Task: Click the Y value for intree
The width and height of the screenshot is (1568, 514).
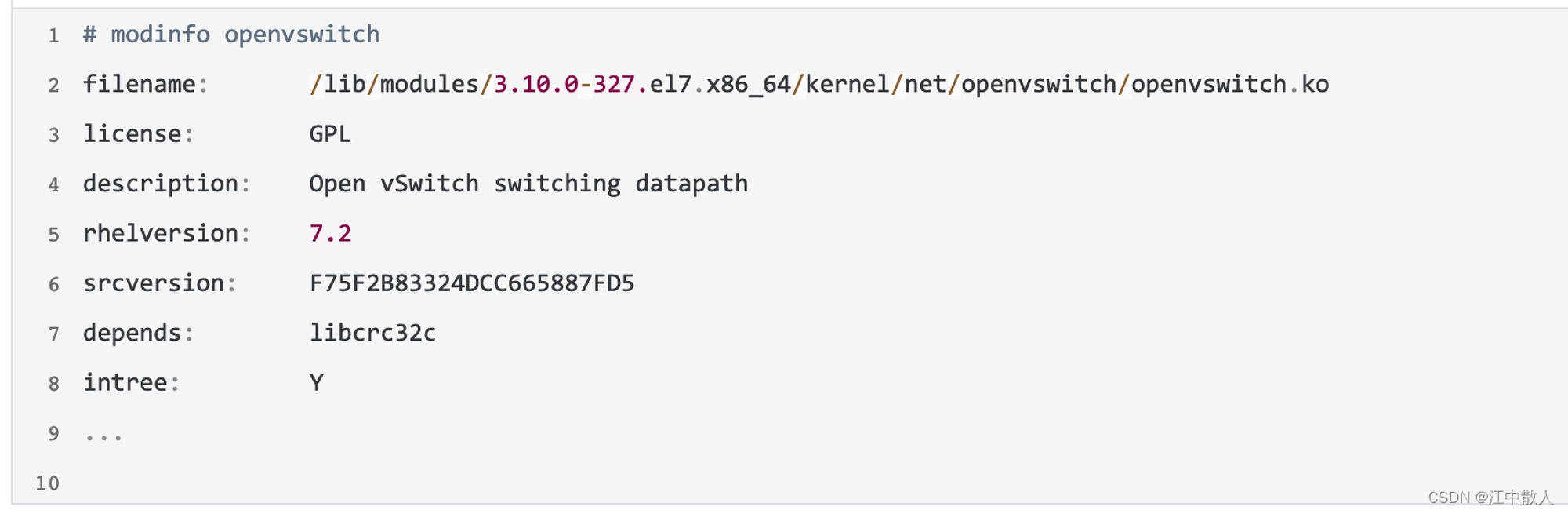Action: pos(316,382)
